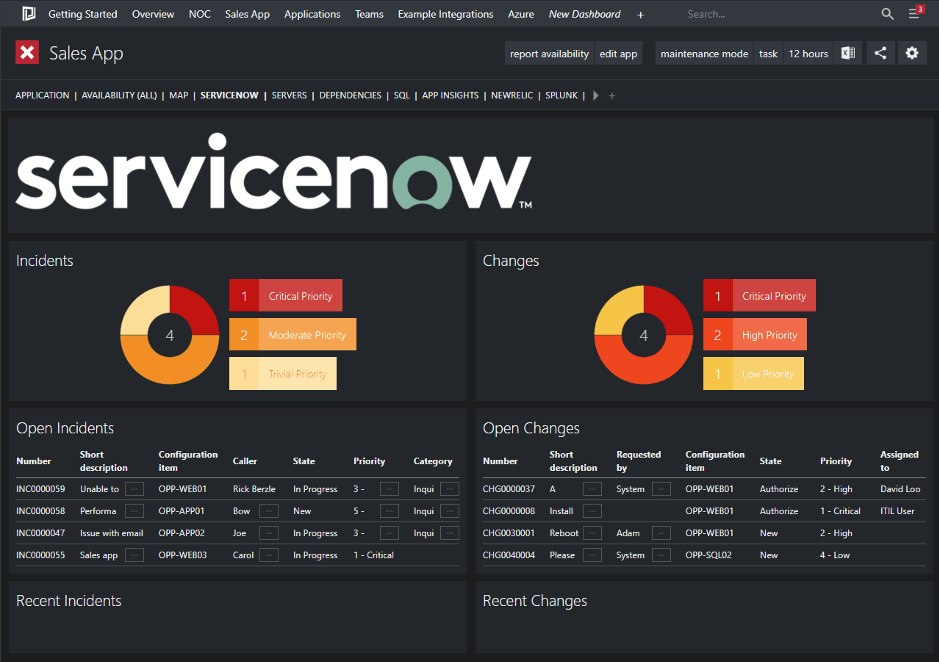Click the report availability button

tap(549, 53)
